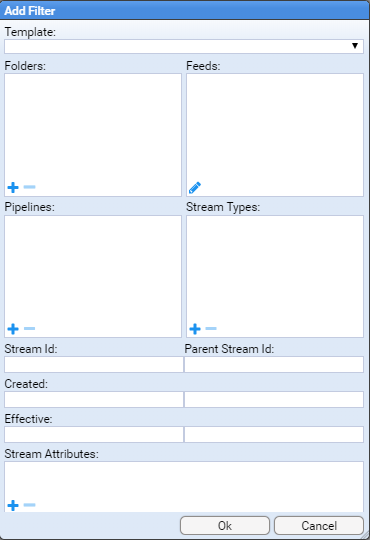Add a stream attribute with plus icon
Image resolution: width=370 pixels, height=540 pixels.
(x=13, y=505)
